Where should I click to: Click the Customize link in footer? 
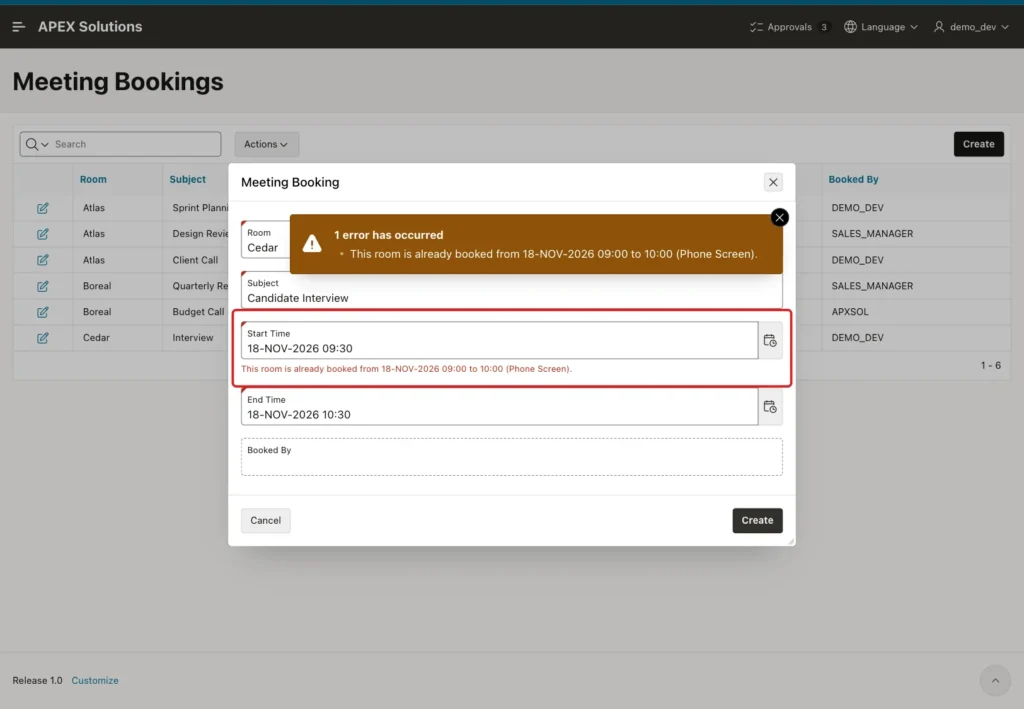pyautogui.click(x=95, y=680)
